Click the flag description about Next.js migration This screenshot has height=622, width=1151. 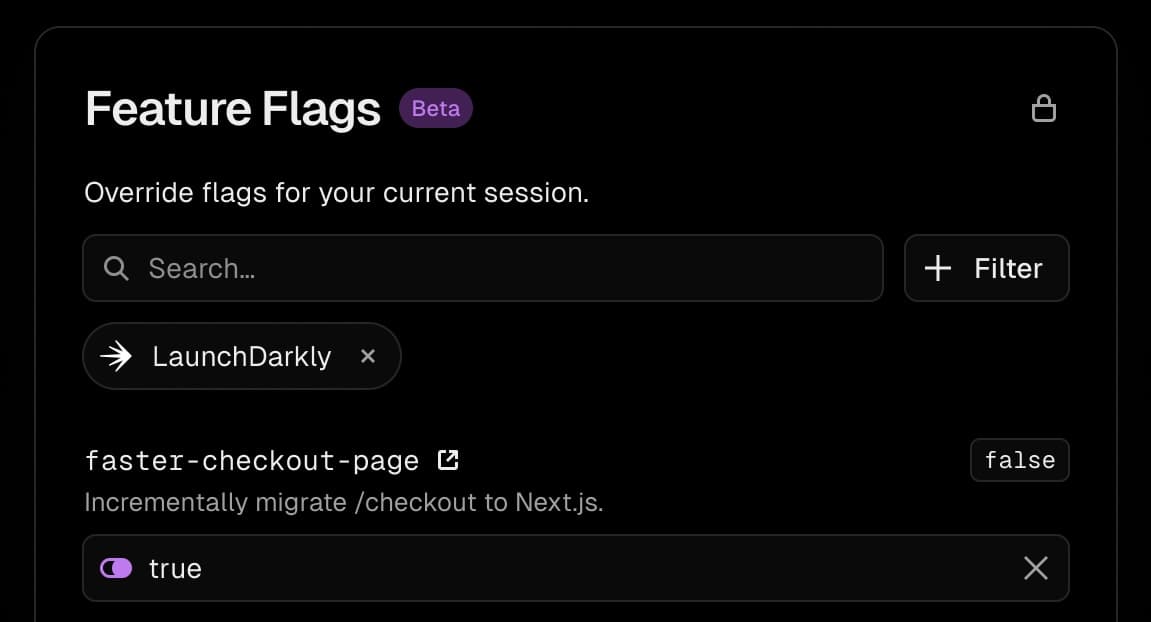pos(344,502)
